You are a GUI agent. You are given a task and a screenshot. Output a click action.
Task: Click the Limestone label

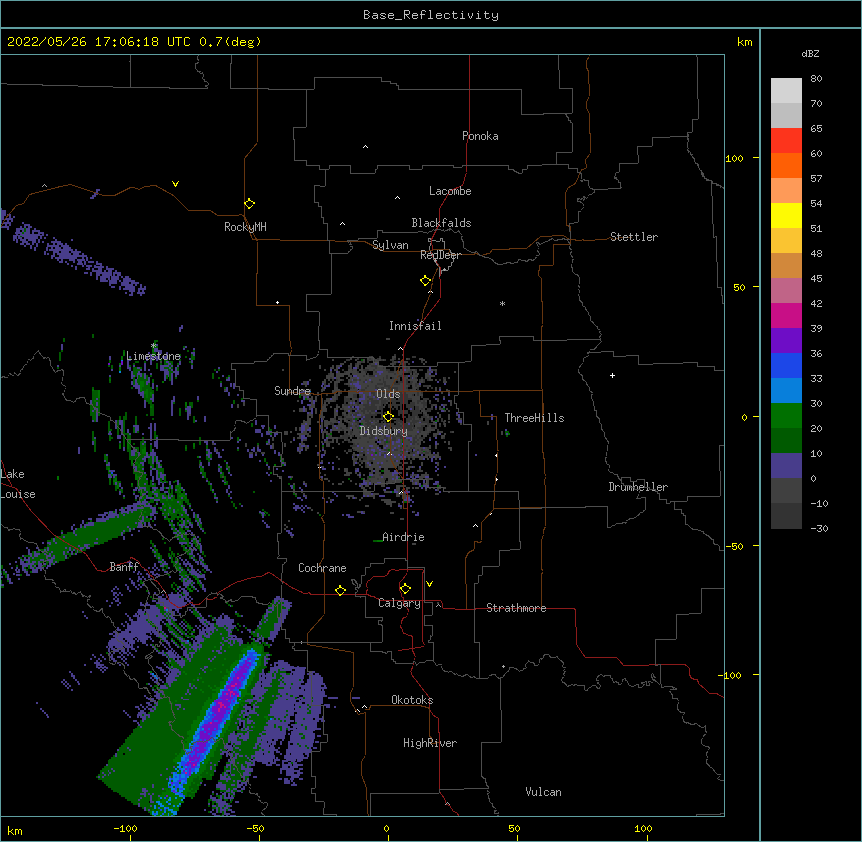coord(153,356)
